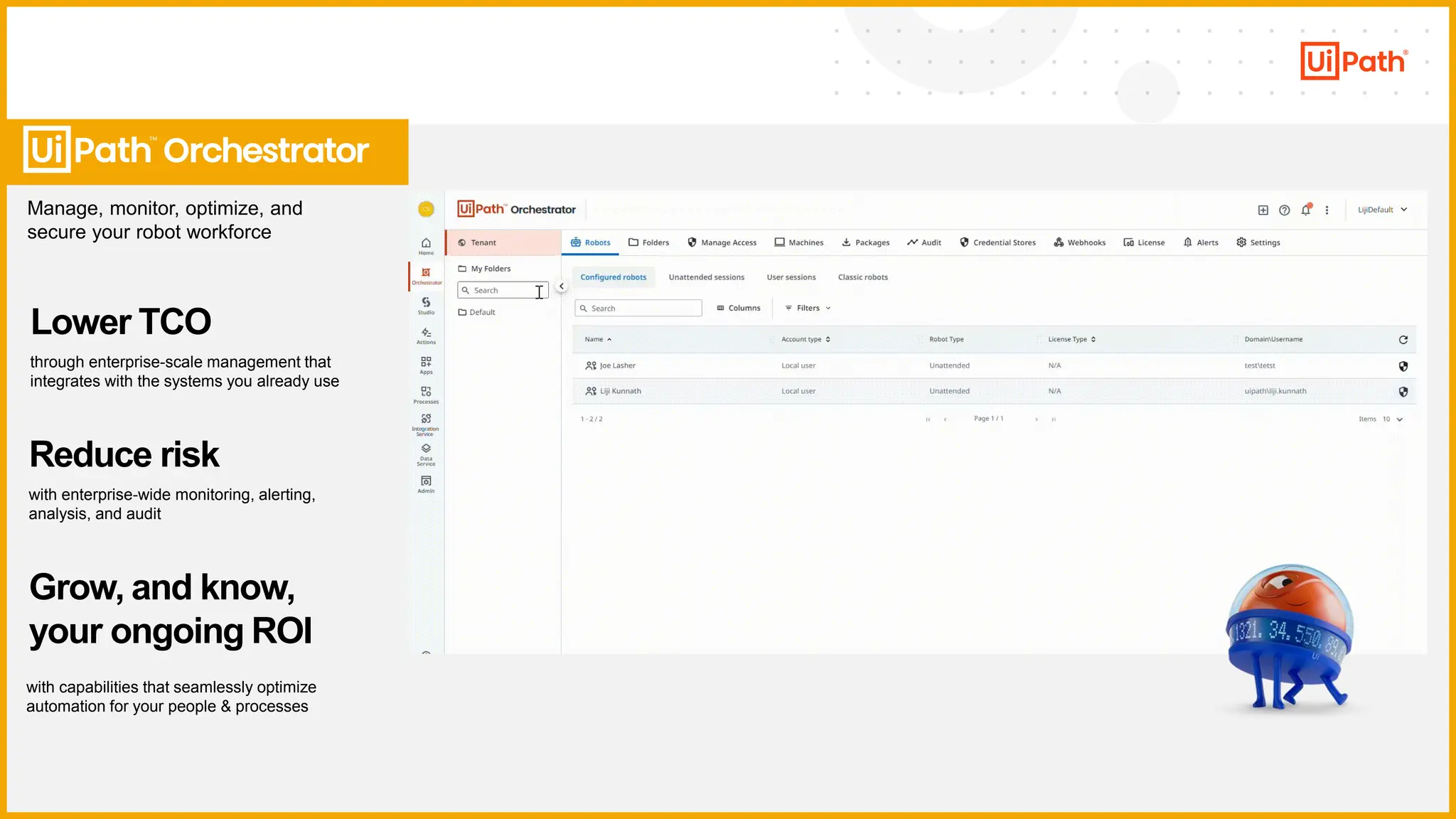Image resolution: width=1456 pixels, height=819 pixels.
Task: Open Data Service sidebar icon
Action: tap(426, 453)
